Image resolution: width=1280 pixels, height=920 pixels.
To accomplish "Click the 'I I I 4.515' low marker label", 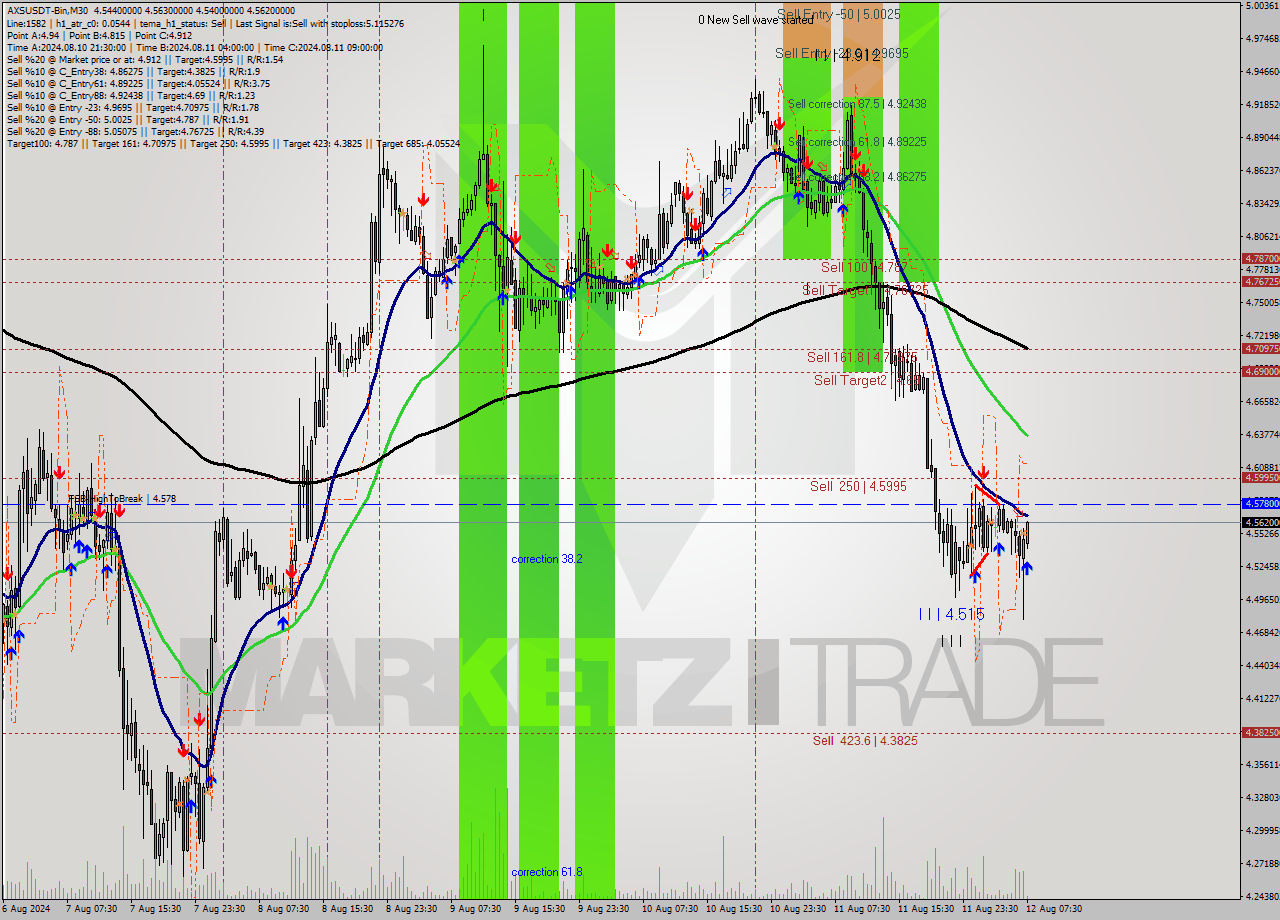I will click(951, 614).
